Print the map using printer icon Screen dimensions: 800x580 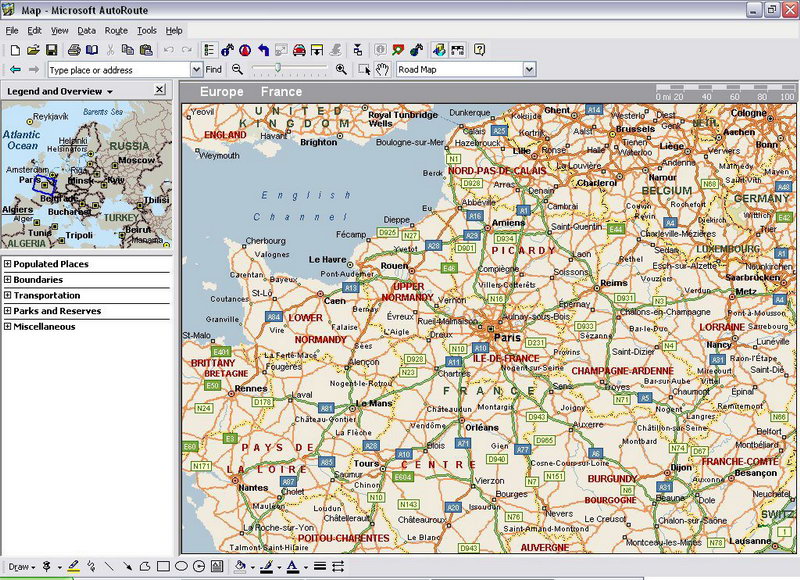click(x=74, y=50)
